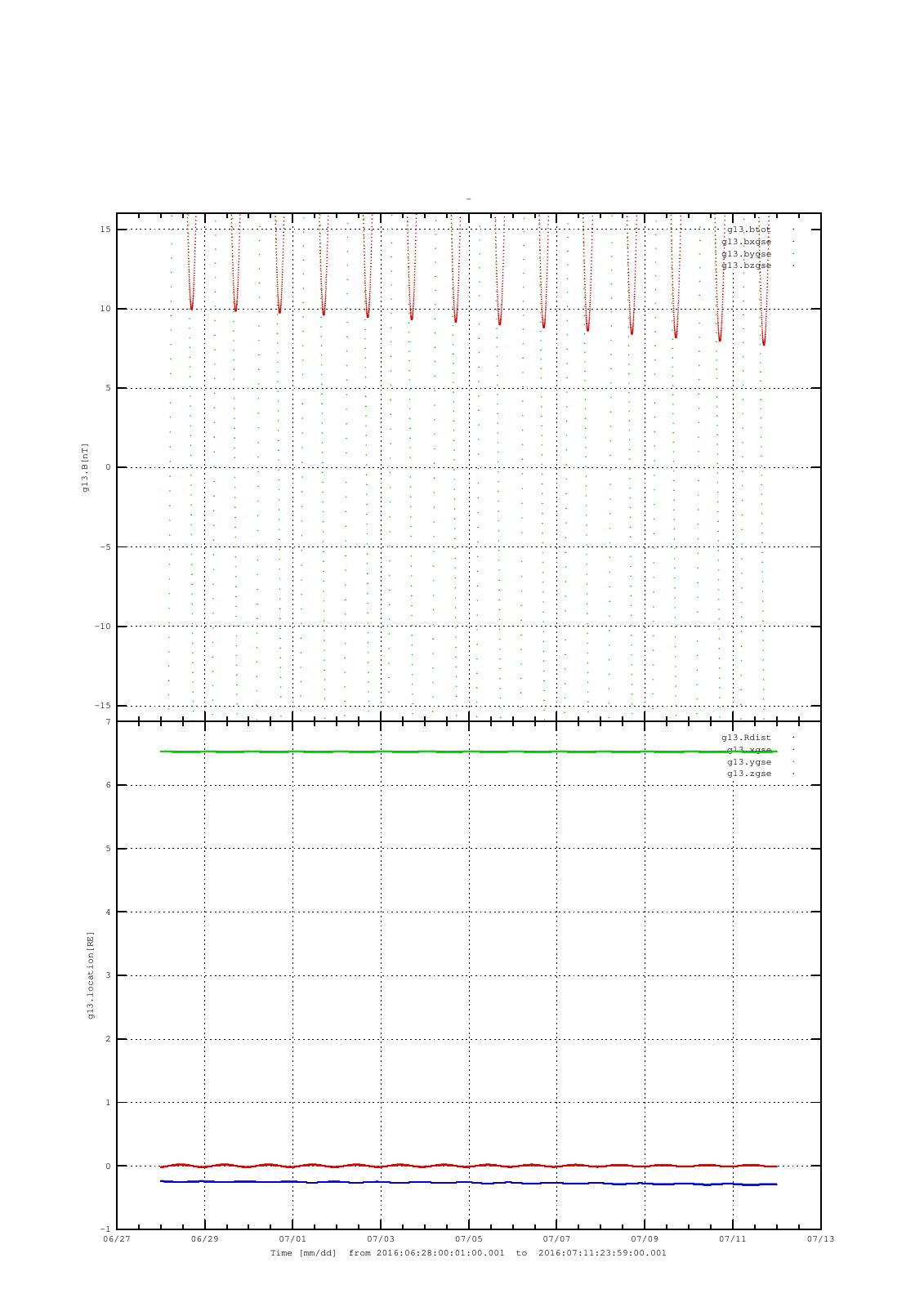Click the green line near 6.5 RE

(x=468, y=752)
